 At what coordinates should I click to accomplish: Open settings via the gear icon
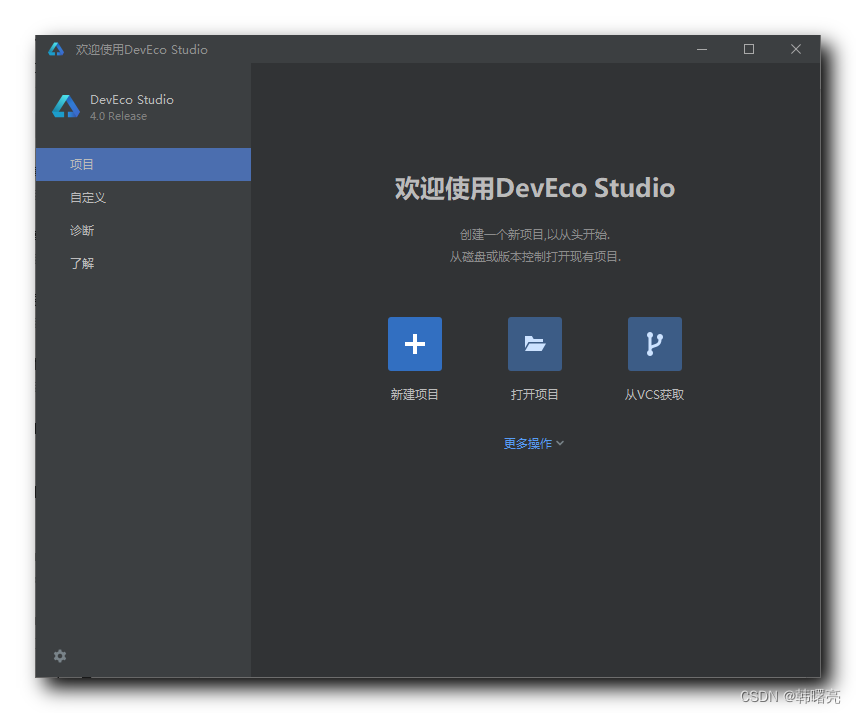click(60, 656)
